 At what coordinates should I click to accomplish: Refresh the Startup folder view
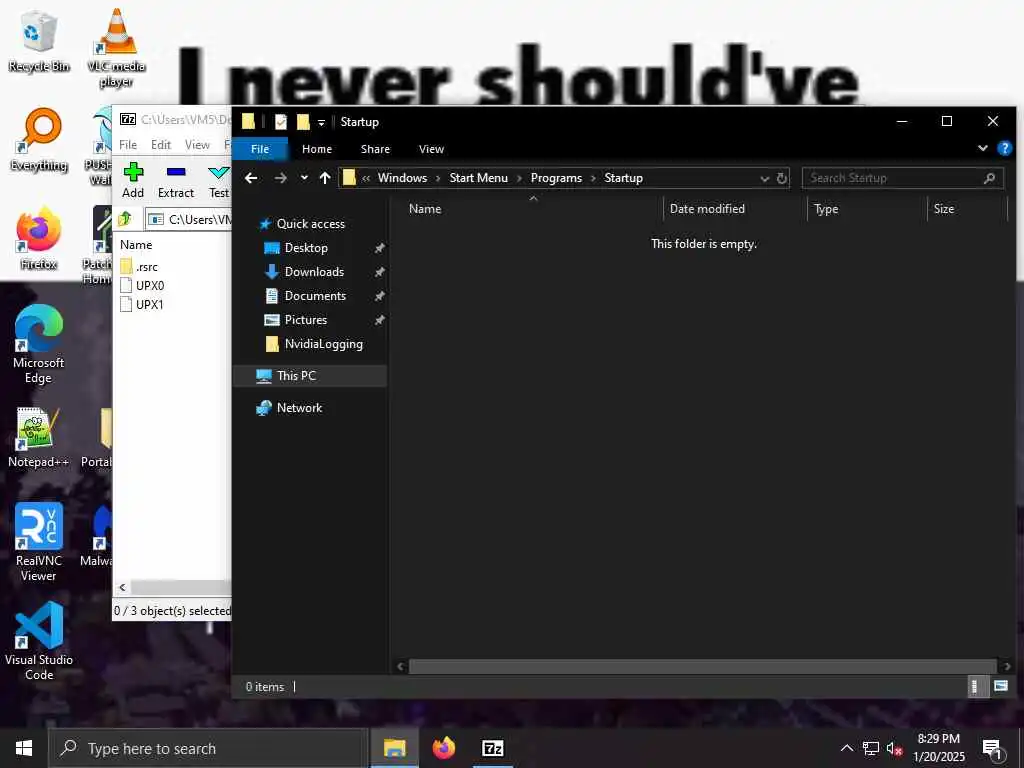(x=782, y=178)
